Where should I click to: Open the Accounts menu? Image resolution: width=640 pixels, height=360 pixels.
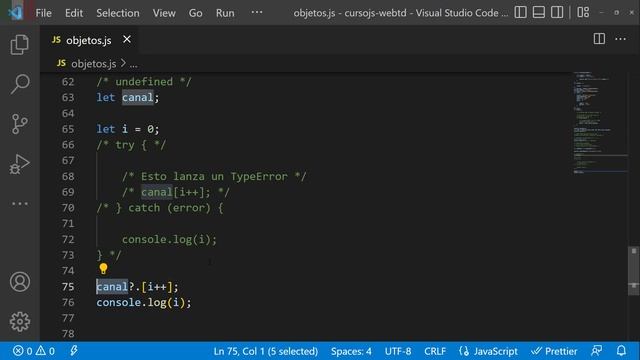click(x=20, y=282)
